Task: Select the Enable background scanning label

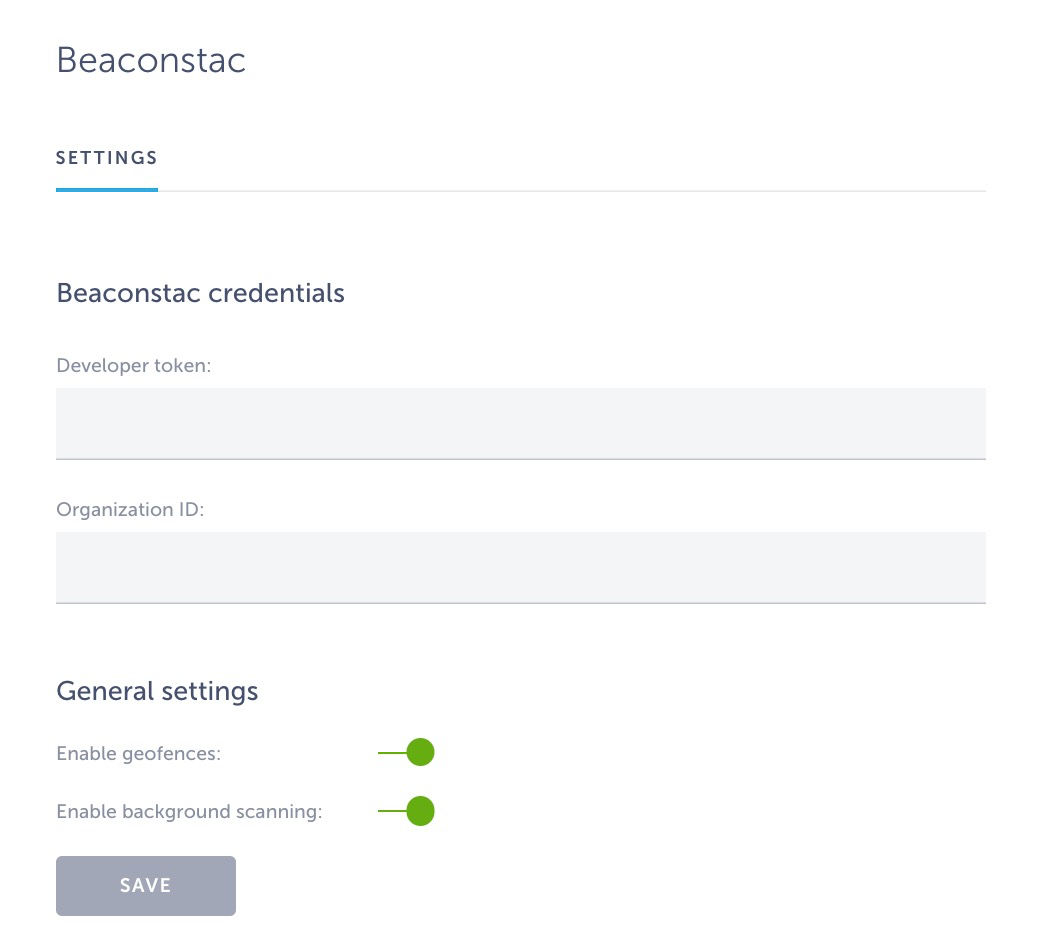Action: pos(189,811)
